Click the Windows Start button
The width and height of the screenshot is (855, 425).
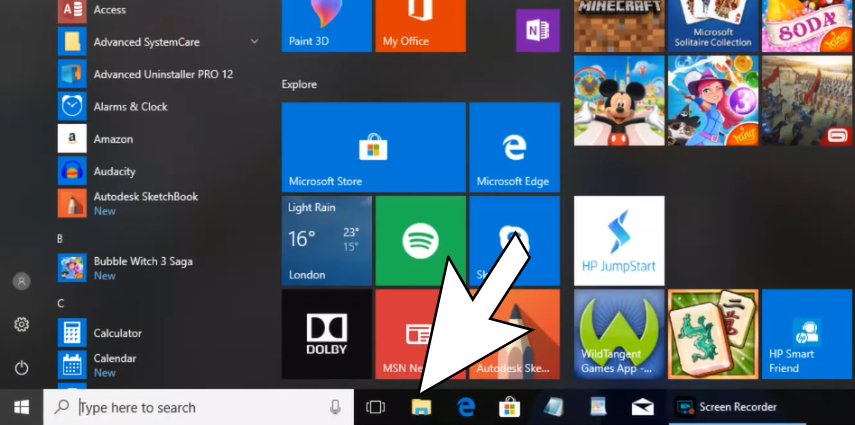[x=21, y=407]
